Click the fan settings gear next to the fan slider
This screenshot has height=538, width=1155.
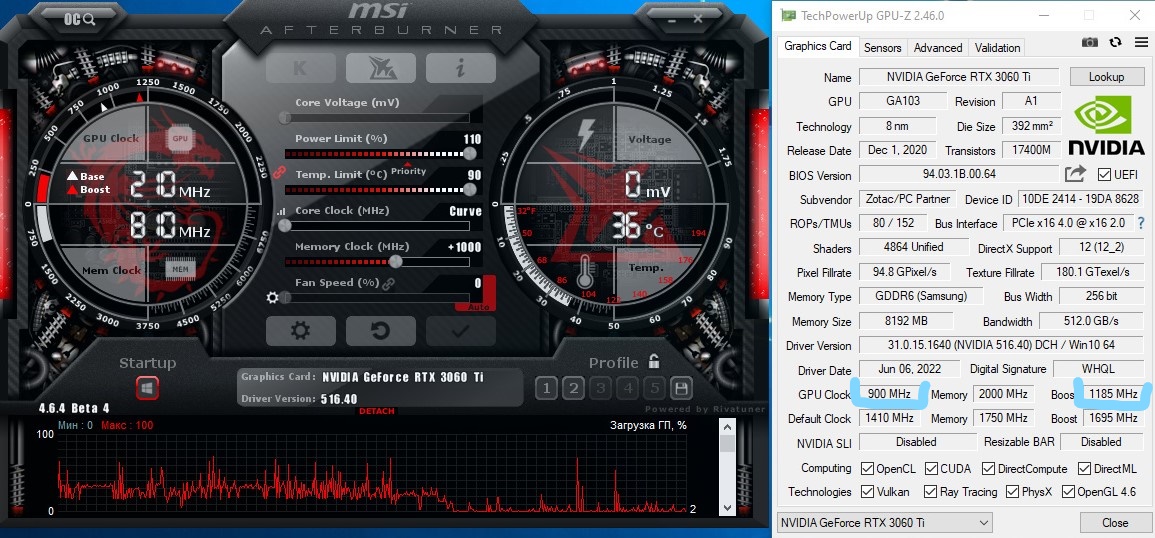(x=273, y=298)
